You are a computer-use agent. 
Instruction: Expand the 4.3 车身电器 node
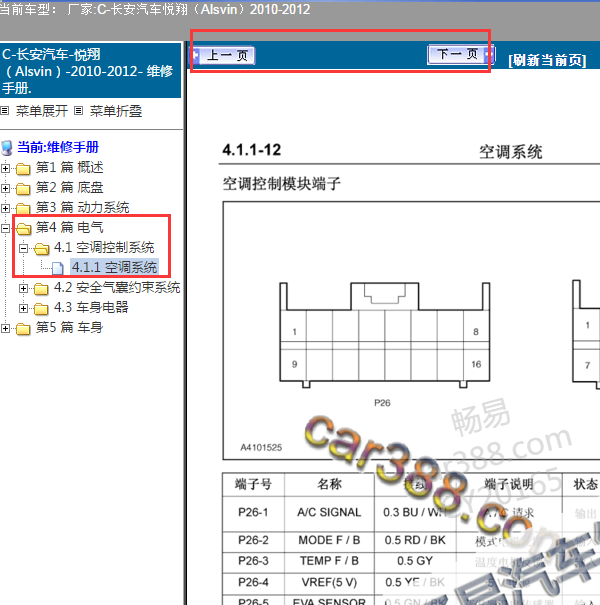point(24,308)
